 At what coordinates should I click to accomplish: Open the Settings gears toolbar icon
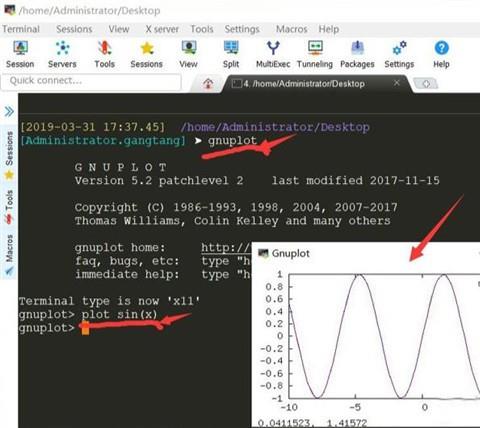pos(399,54)
